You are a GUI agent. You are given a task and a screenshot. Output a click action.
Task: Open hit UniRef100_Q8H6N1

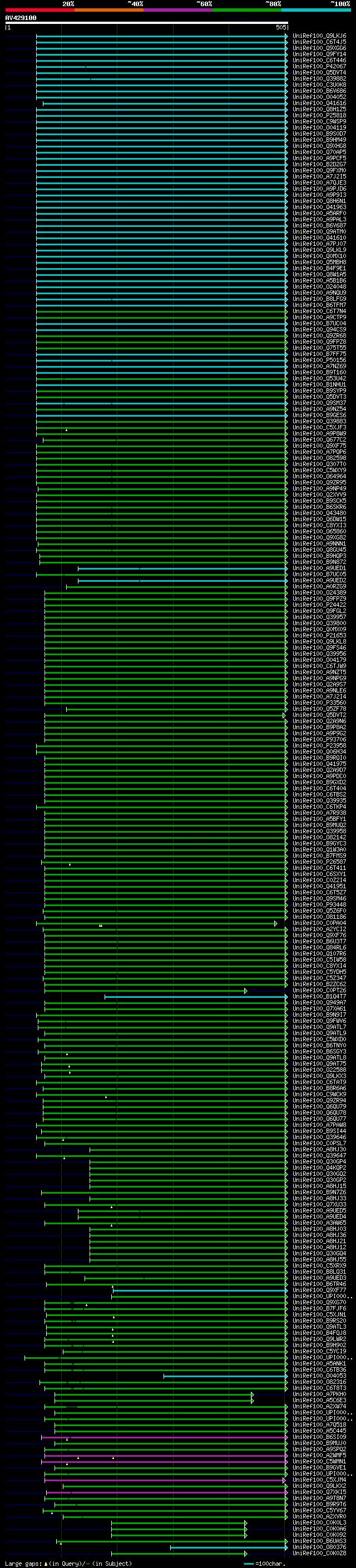[319, 201]
